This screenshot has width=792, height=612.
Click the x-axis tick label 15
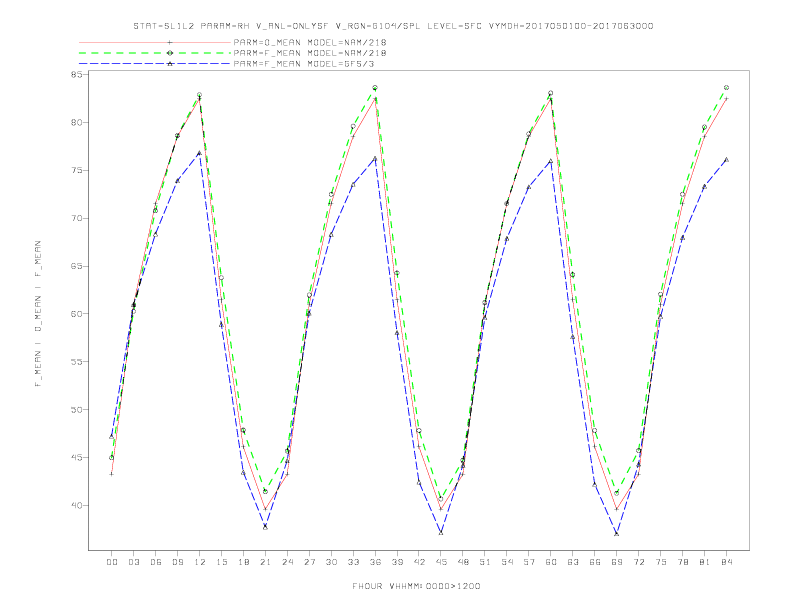(x=221, y=562)
